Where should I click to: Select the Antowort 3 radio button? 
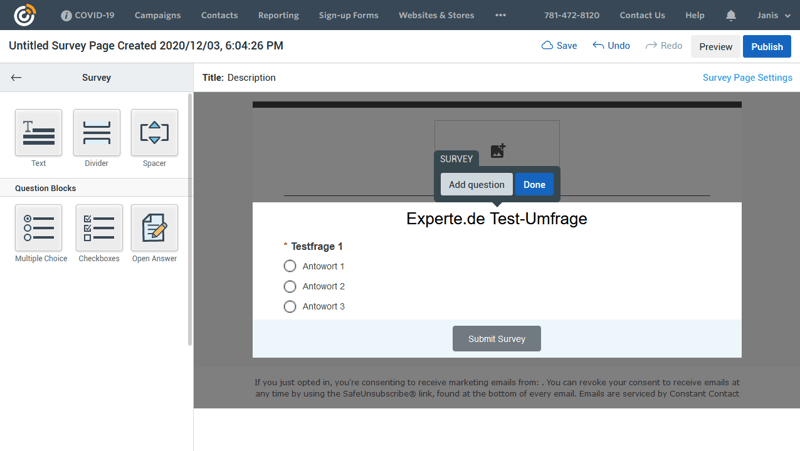tap(290, 306)
